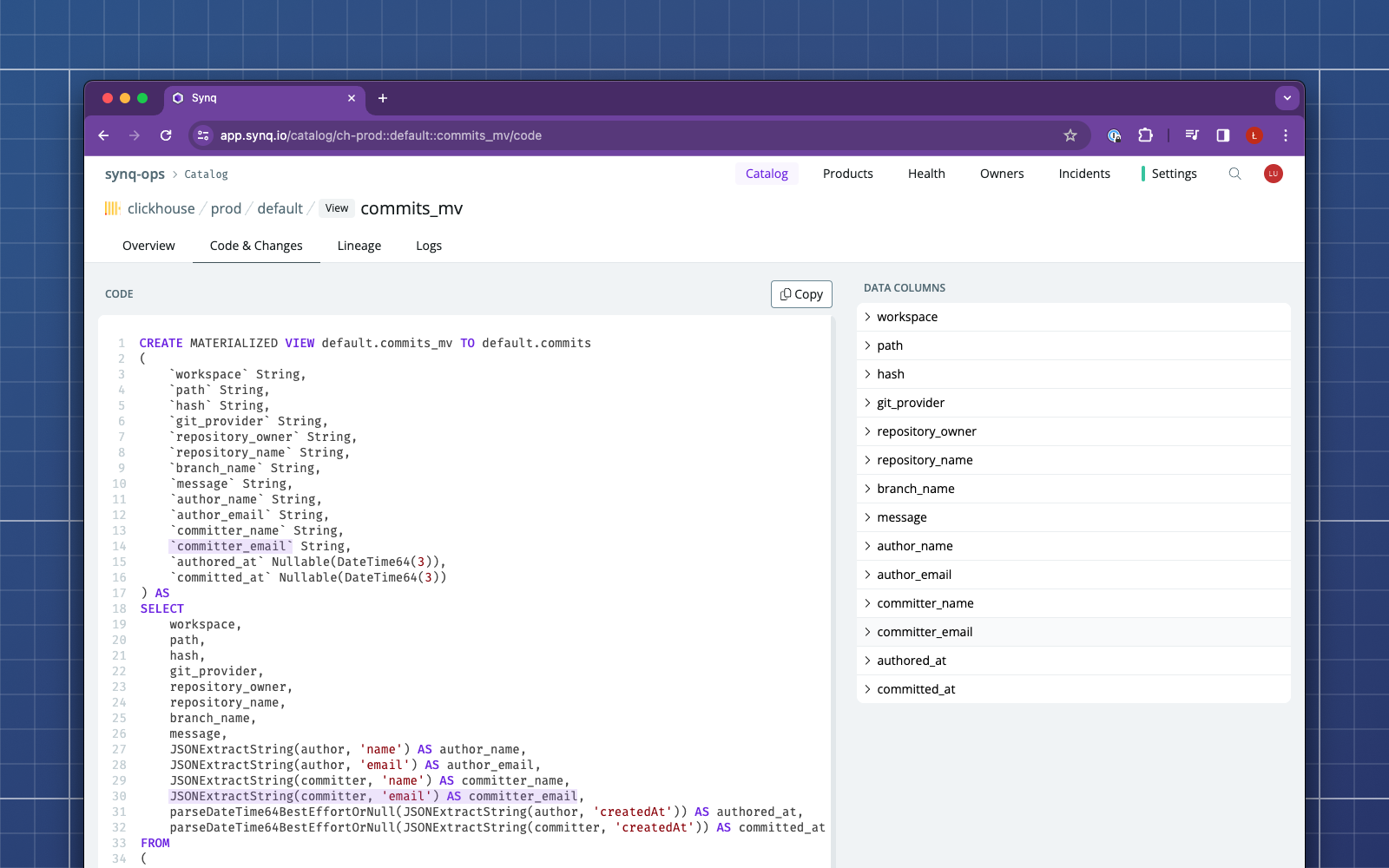The image size is (1389, 868).
Task: Open the Health nav item
Action: coord(926,174)
